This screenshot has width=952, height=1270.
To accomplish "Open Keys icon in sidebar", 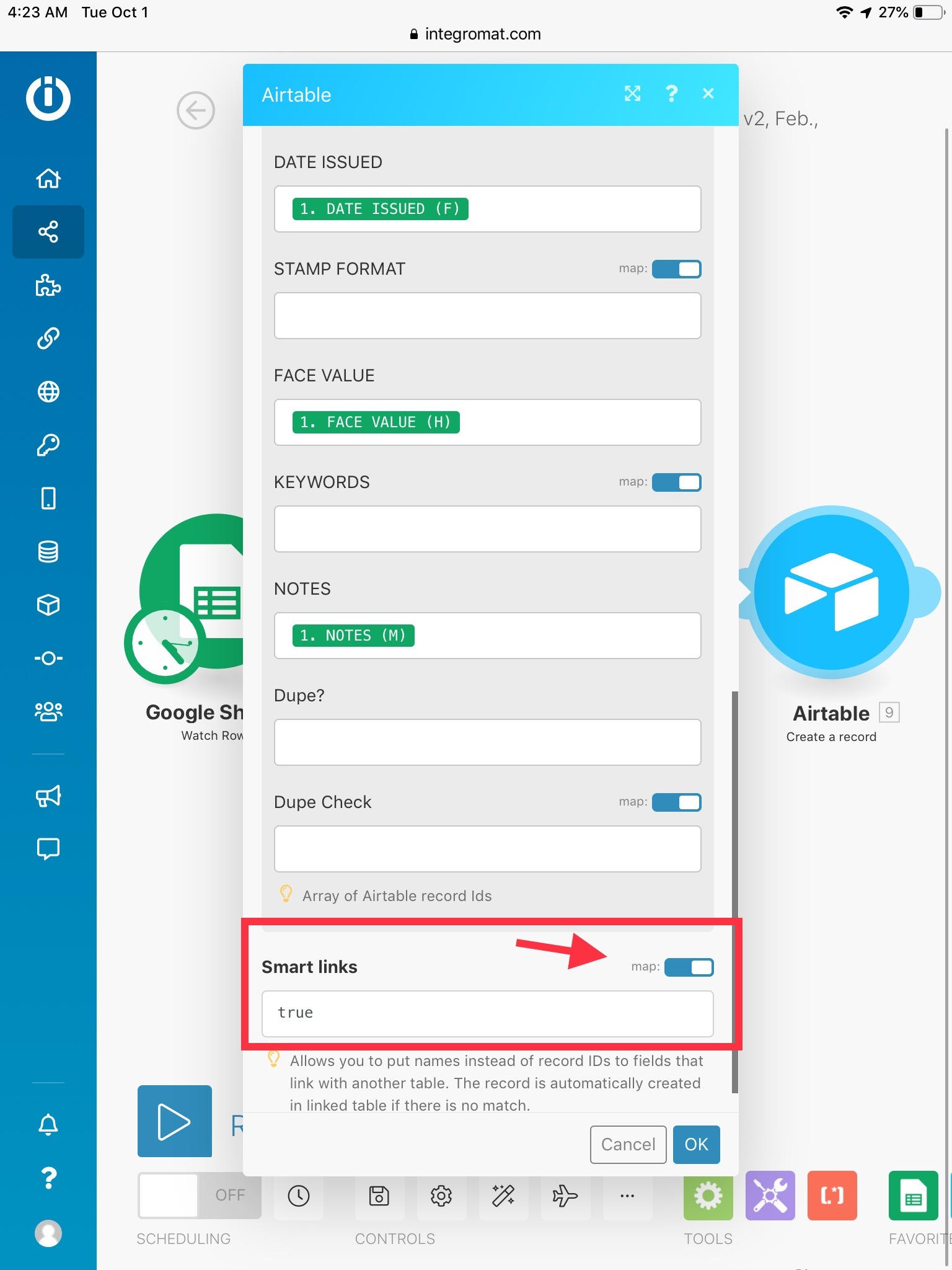I will pos(48,445).
